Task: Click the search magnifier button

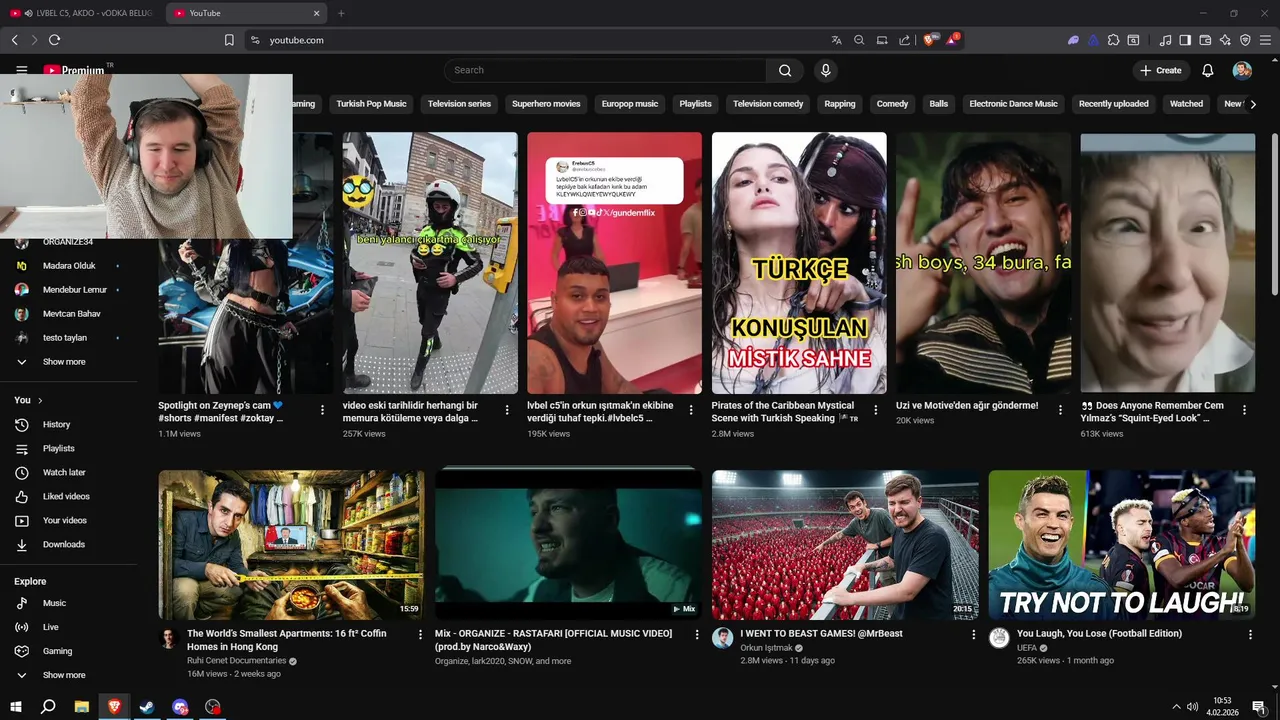Action: 785,70
